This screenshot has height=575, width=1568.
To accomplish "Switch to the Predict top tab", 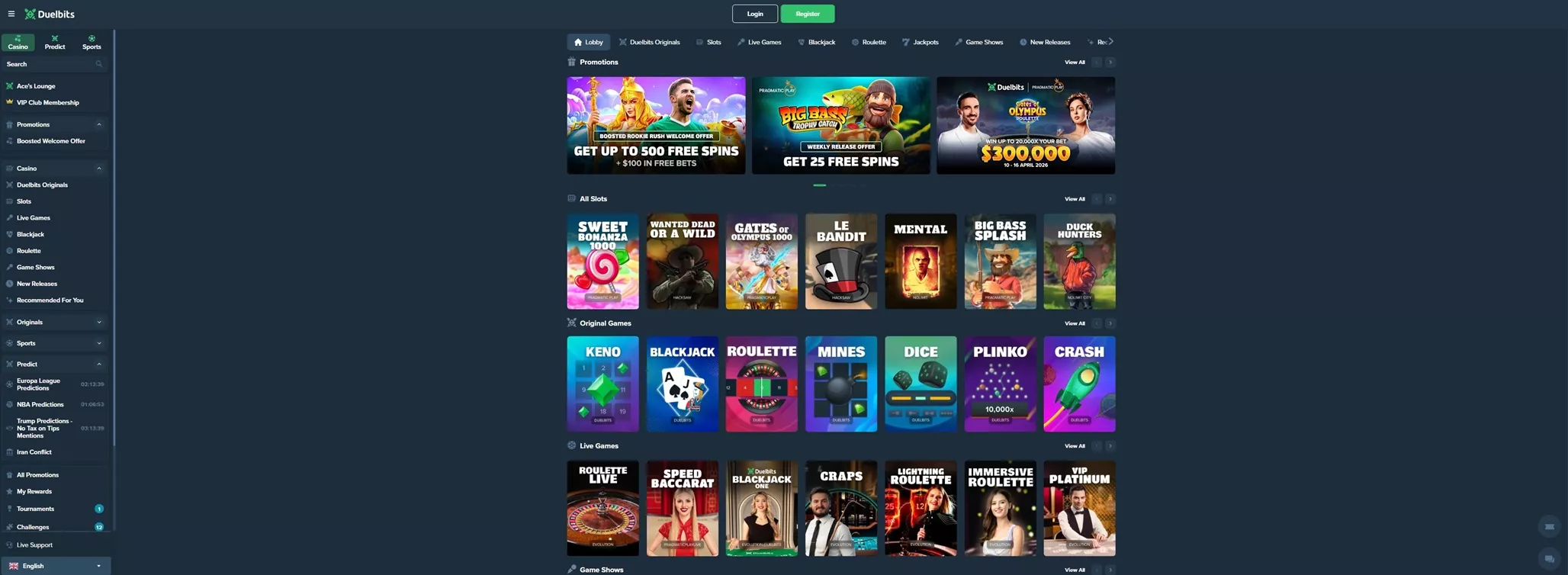I will 55,43.
